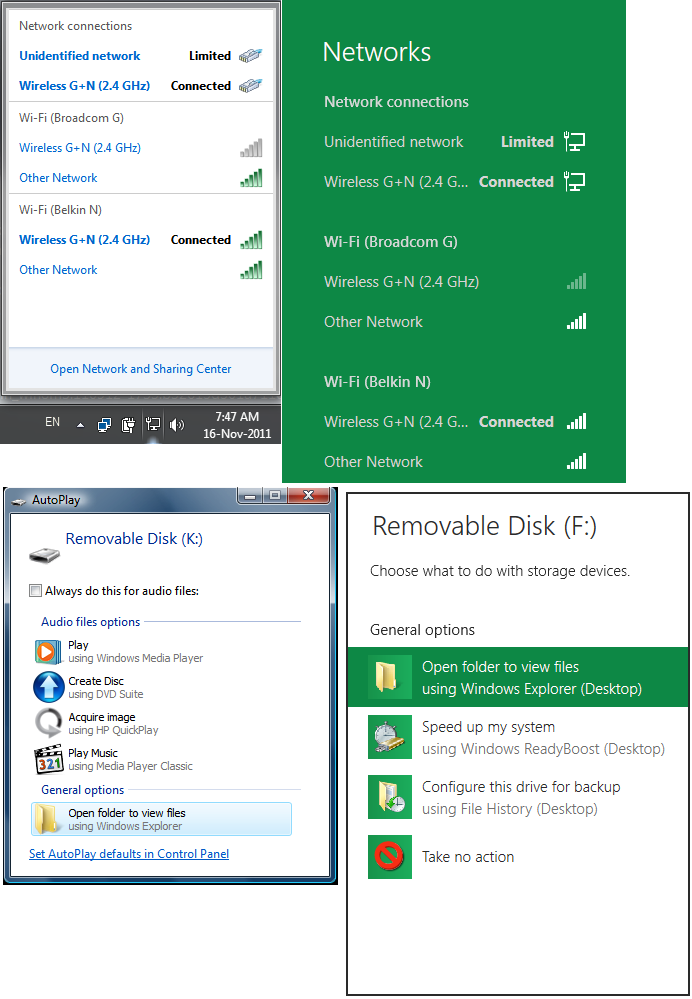Click the EN language indicator in the taskbar
This screenshot has height=999, width=692.
tap(52, 422)
